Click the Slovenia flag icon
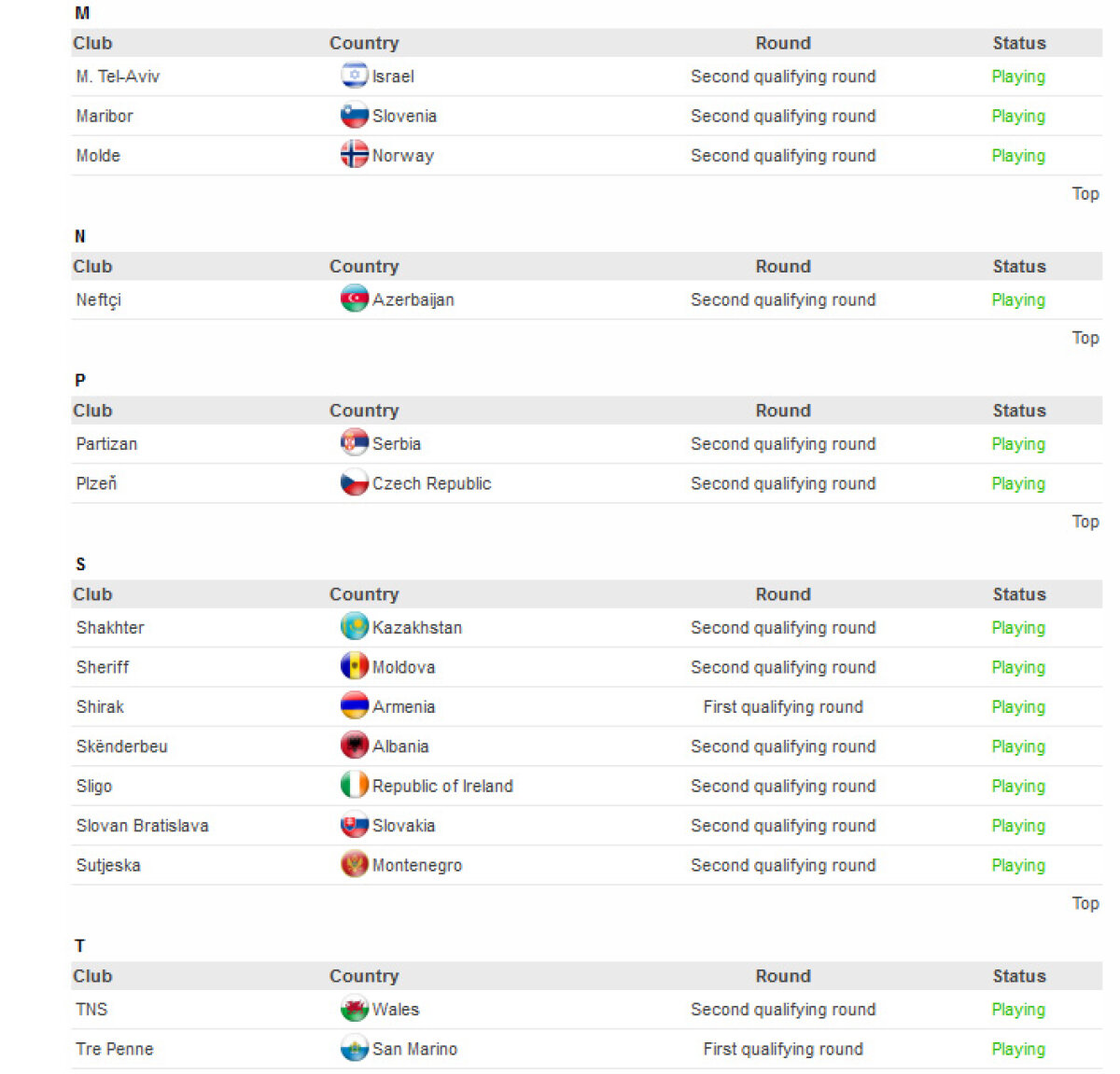 click(x=354, y=116)
